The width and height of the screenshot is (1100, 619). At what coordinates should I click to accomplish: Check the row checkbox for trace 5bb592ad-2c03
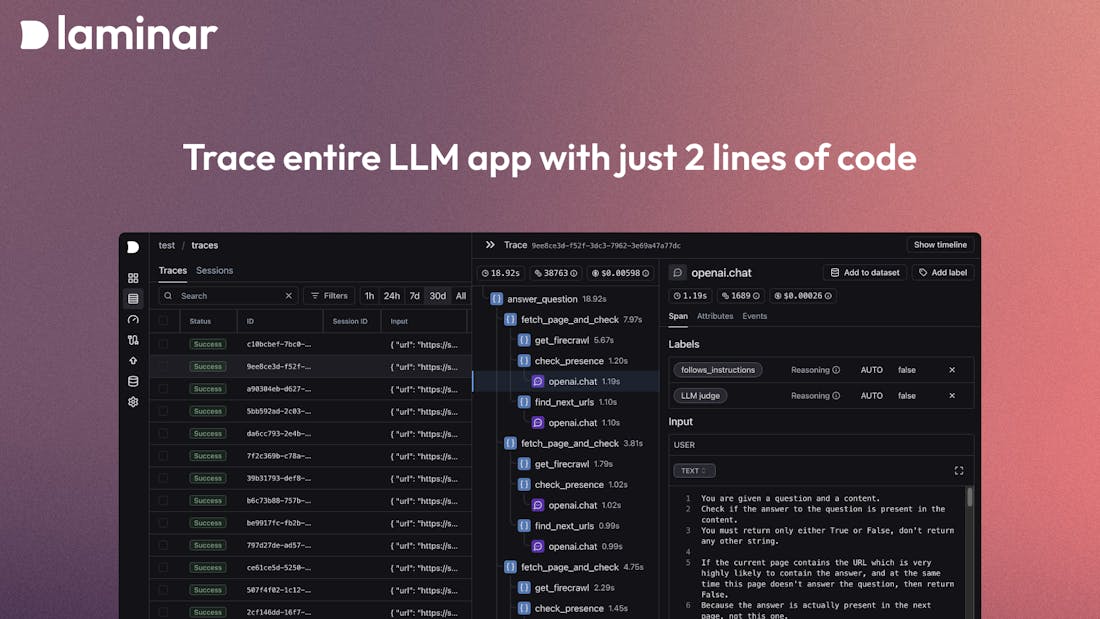coord(163,411)
